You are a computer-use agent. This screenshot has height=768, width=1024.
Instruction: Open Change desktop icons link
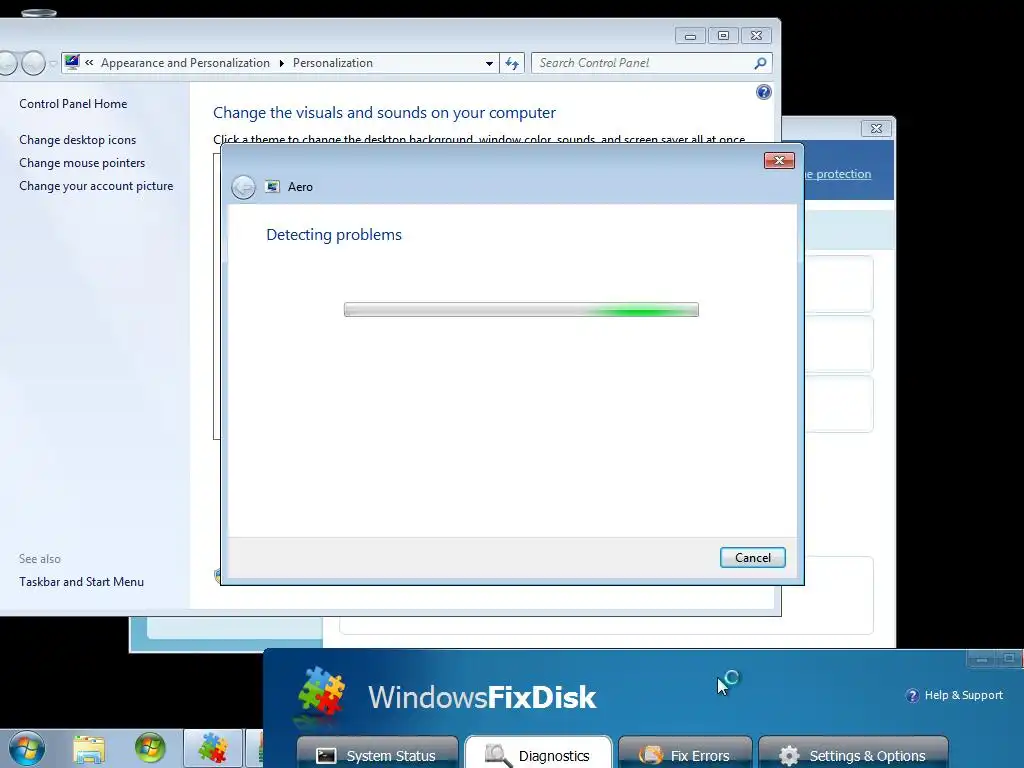point(78,140)
